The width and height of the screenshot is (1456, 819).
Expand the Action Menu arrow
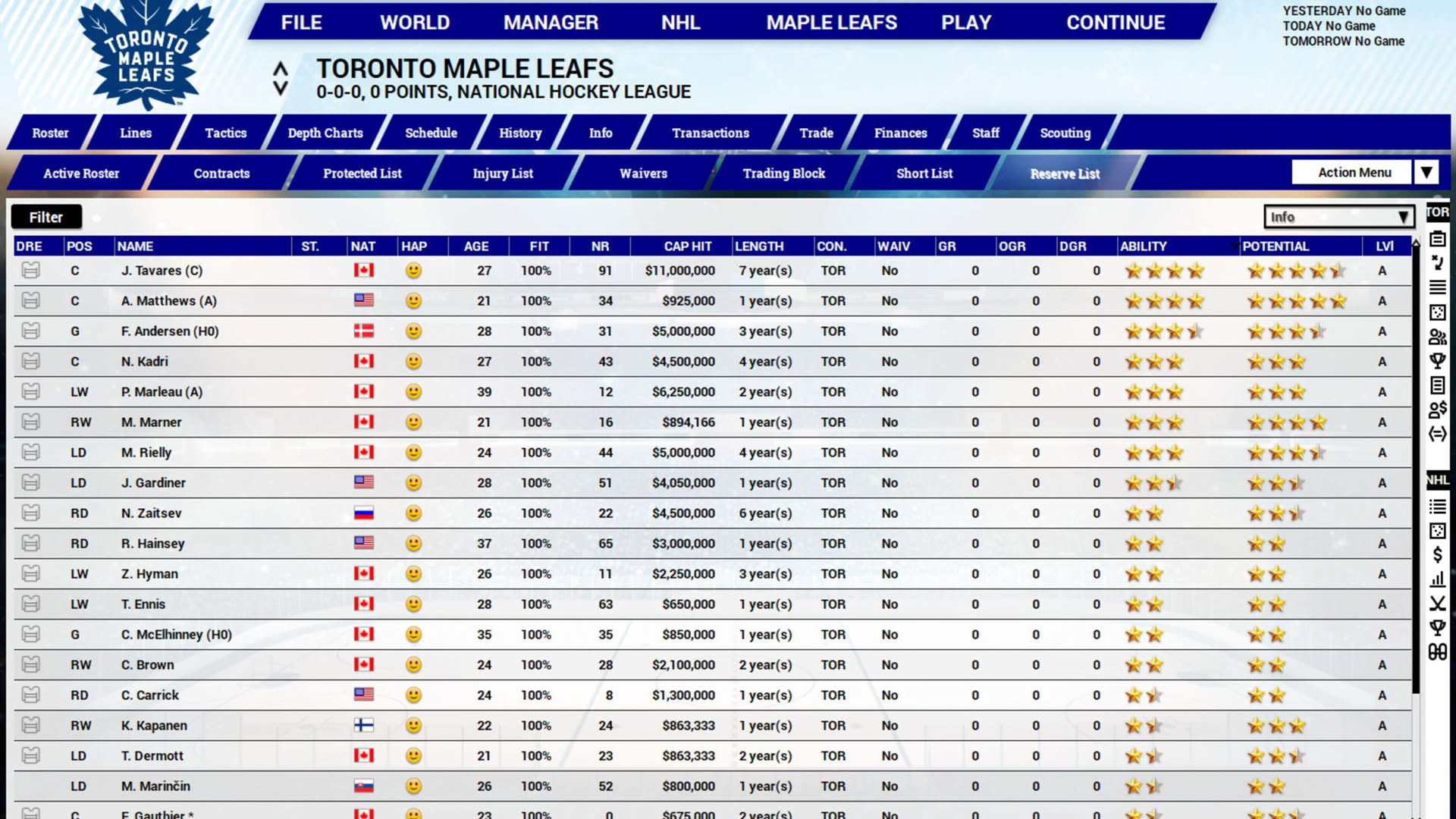(1426, 172)
